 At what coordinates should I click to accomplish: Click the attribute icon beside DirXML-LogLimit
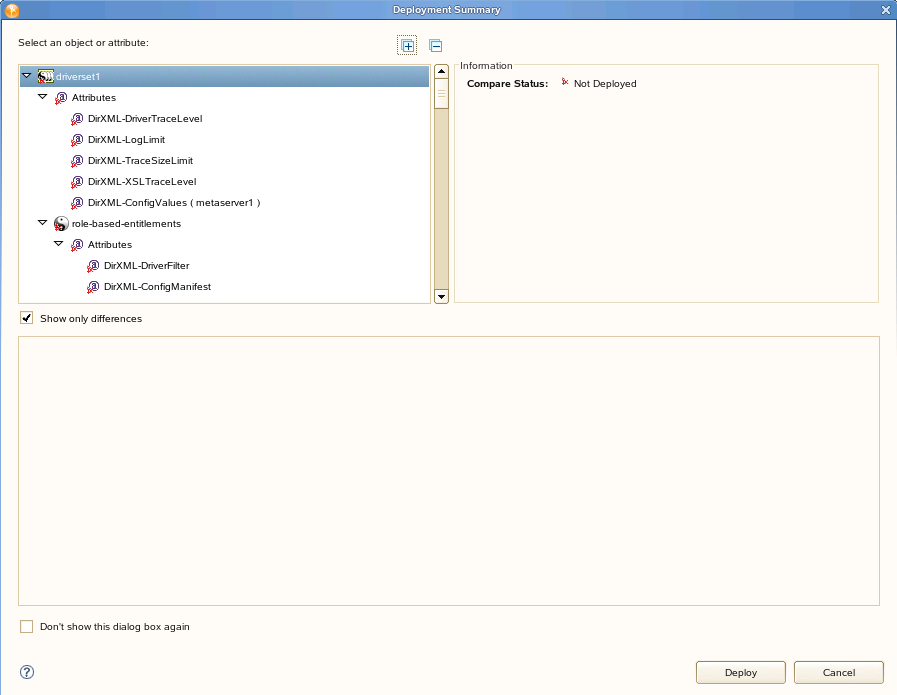[77, 140]
